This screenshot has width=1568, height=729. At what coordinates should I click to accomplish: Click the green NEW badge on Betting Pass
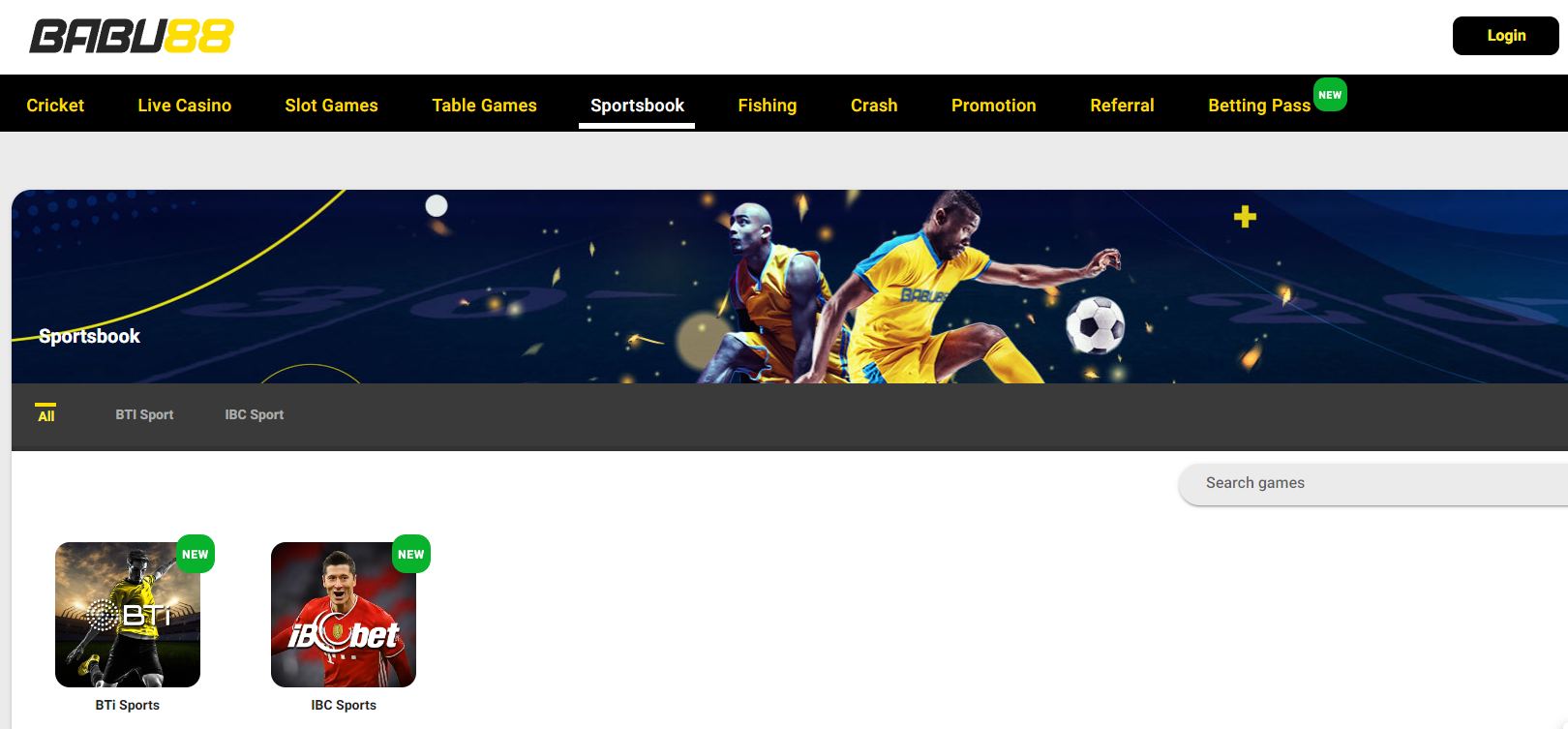[x=1330, y=95]
